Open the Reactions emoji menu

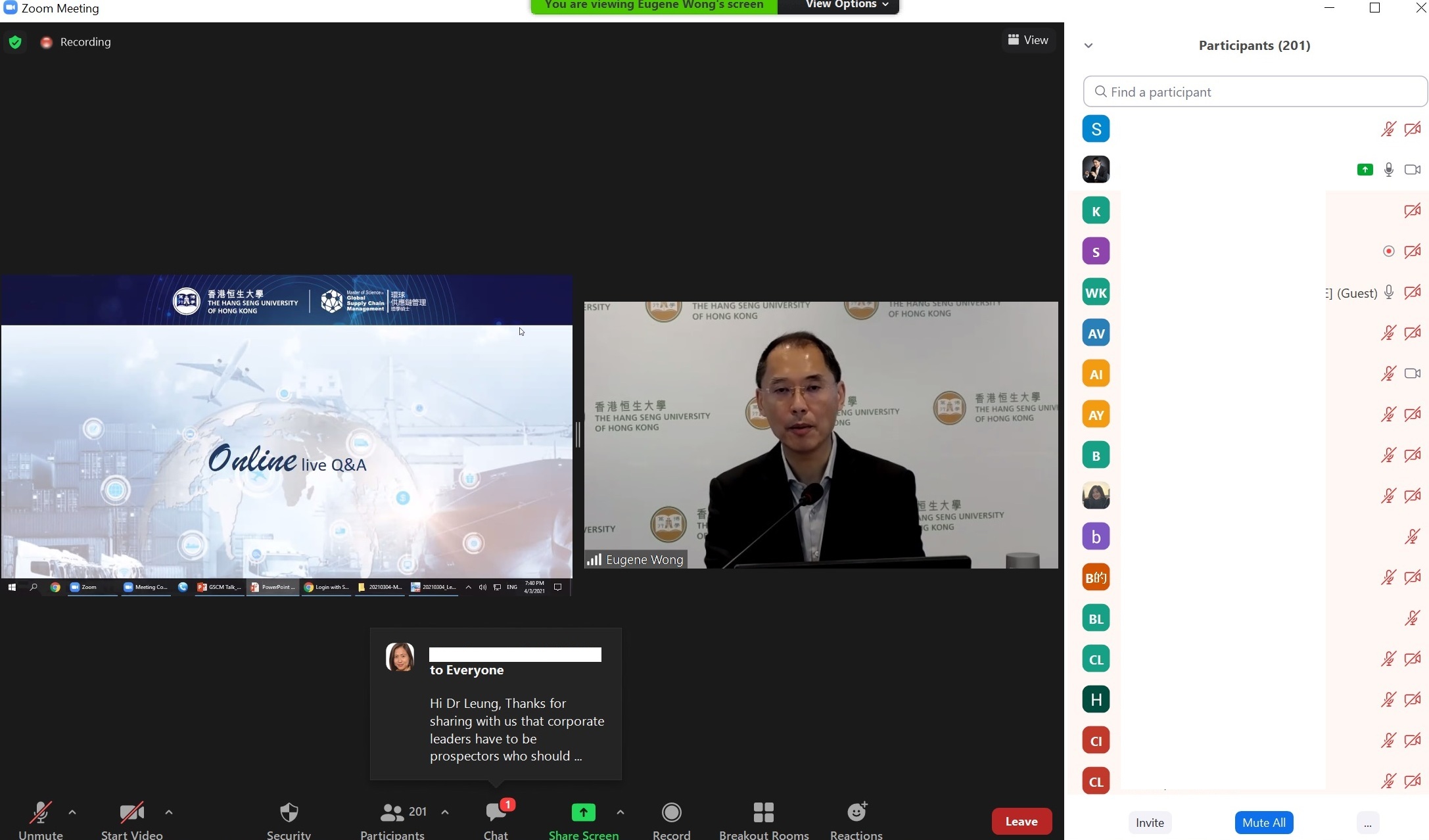(856, 813)
